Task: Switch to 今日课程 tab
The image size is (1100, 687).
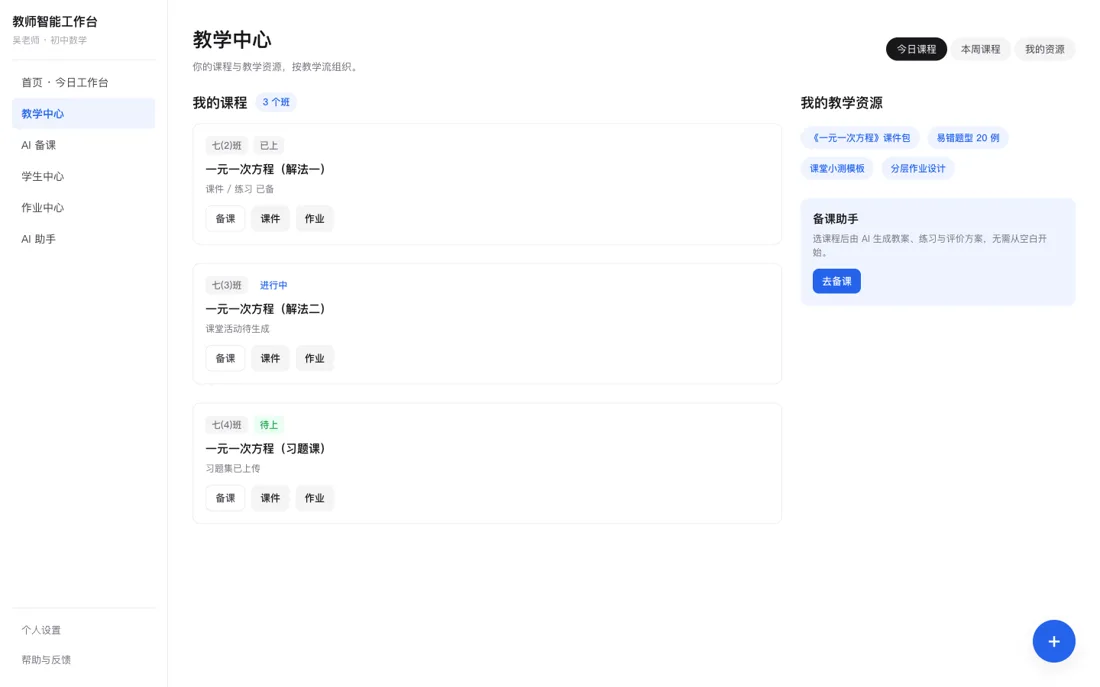Action: (916, 49)
